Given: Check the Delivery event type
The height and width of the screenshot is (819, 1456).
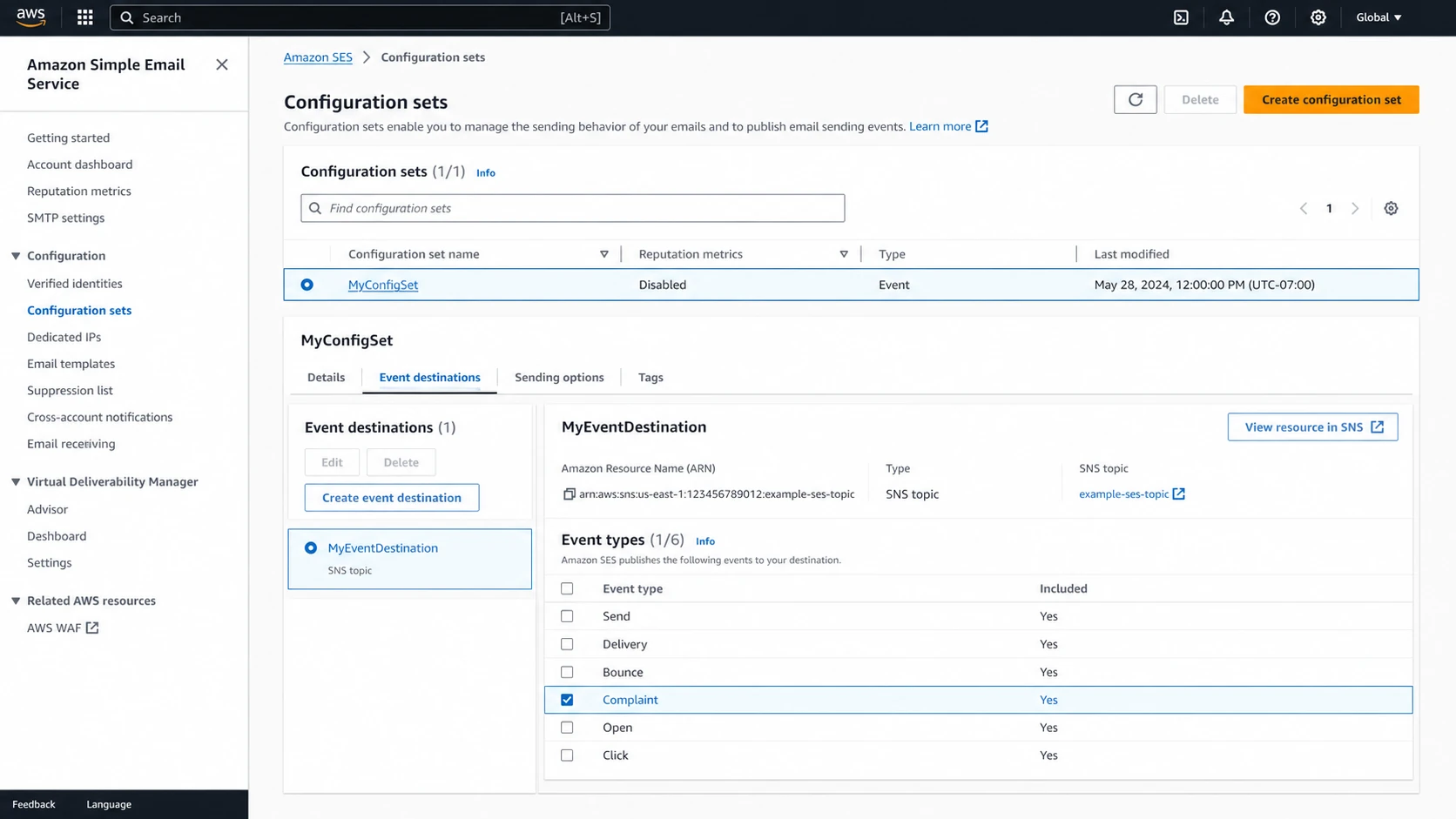Looking at the screenshot, I should click(567, 644).
